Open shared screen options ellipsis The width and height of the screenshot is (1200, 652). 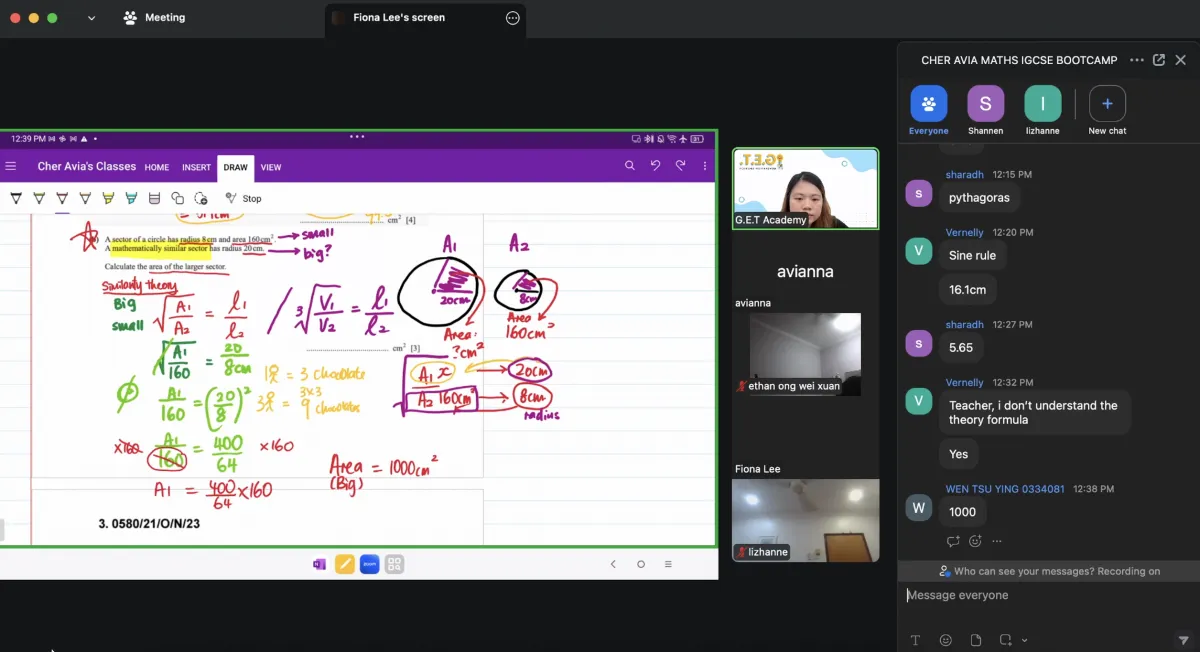[513, 18]
